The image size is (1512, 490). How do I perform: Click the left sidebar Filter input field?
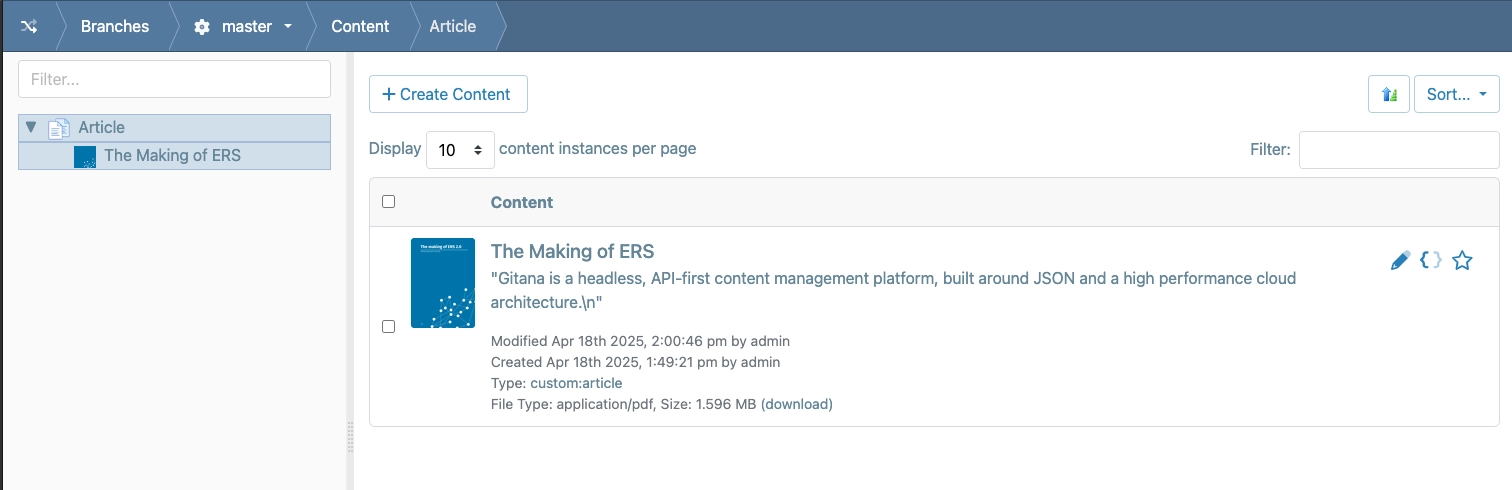pos(174,79)
